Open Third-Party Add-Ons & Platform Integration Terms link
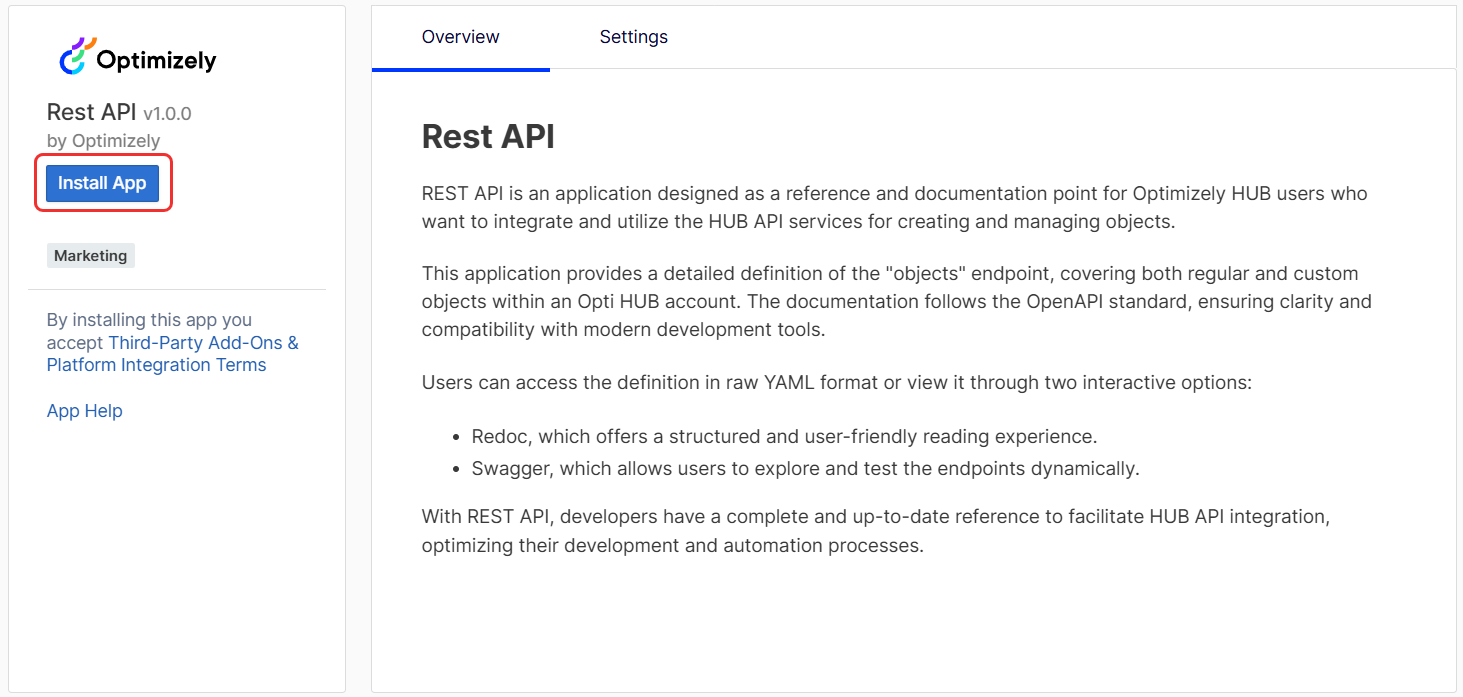 [x=173, y=354]
